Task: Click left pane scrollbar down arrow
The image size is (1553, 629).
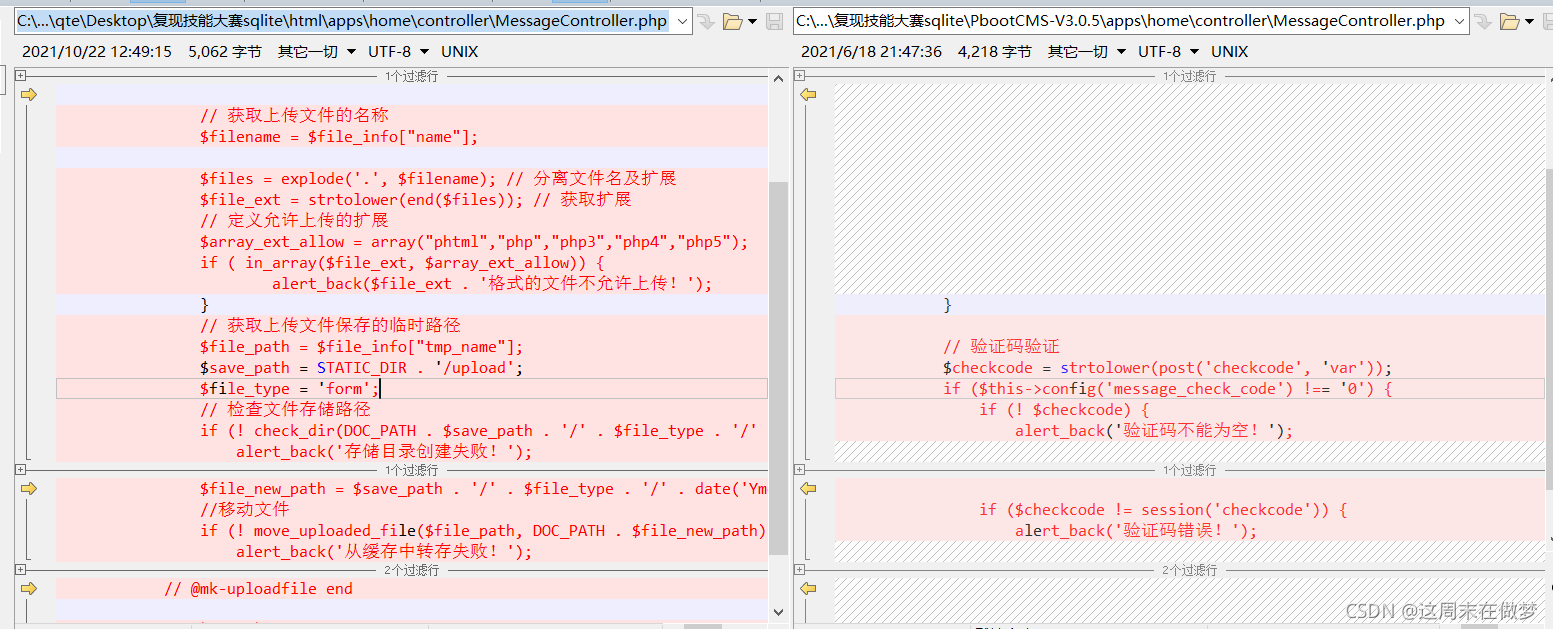Action: (x=778, y=612)
